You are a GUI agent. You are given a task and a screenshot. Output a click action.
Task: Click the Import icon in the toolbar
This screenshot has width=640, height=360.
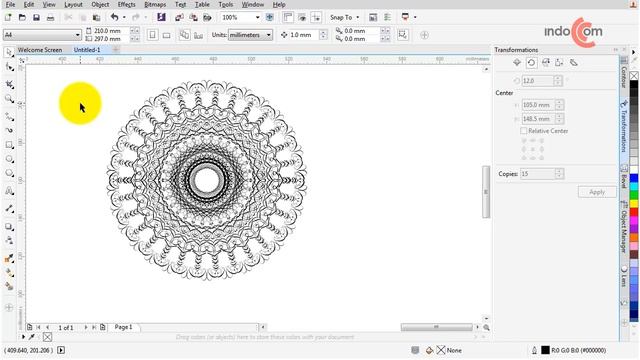pos(179,17)
